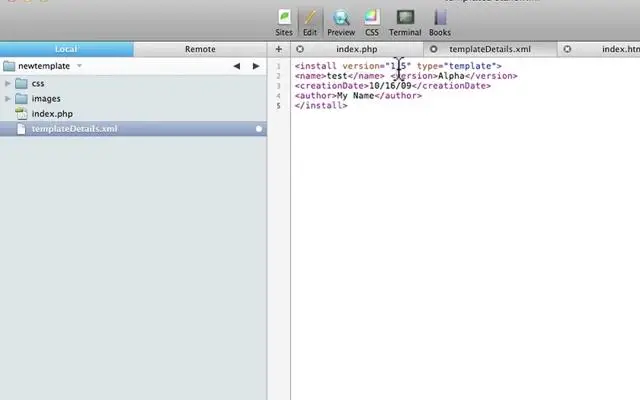Screen dimensions: 640x400
Task: Click the closing install tag line
Action: [x=321, y=105]
